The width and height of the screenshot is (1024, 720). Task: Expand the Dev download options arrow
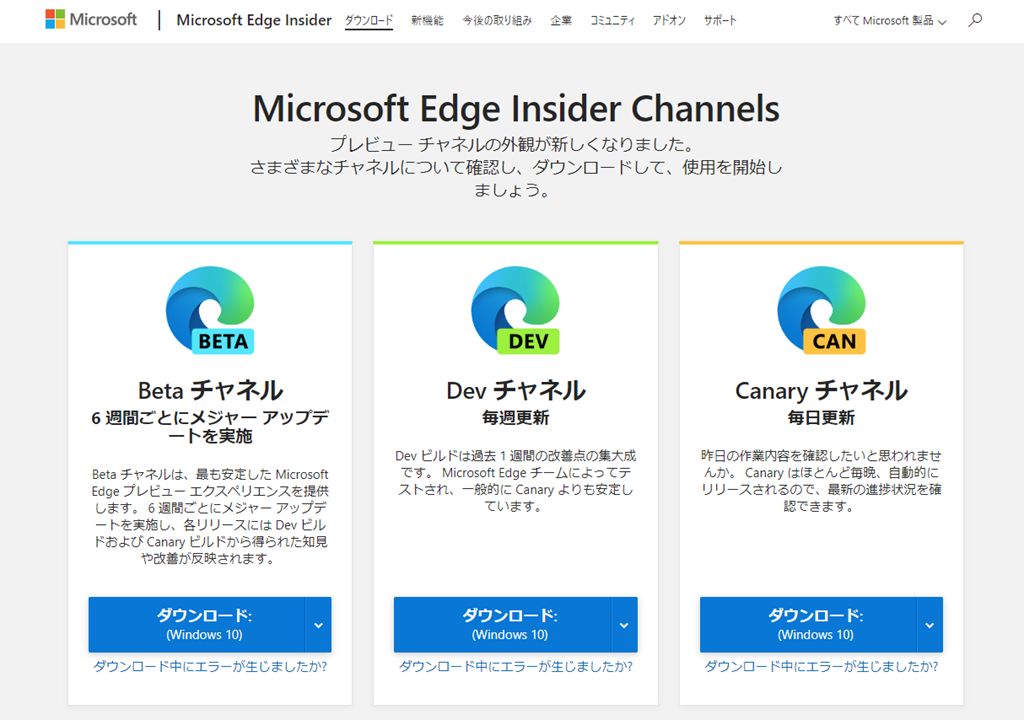[x=624, y=625]
